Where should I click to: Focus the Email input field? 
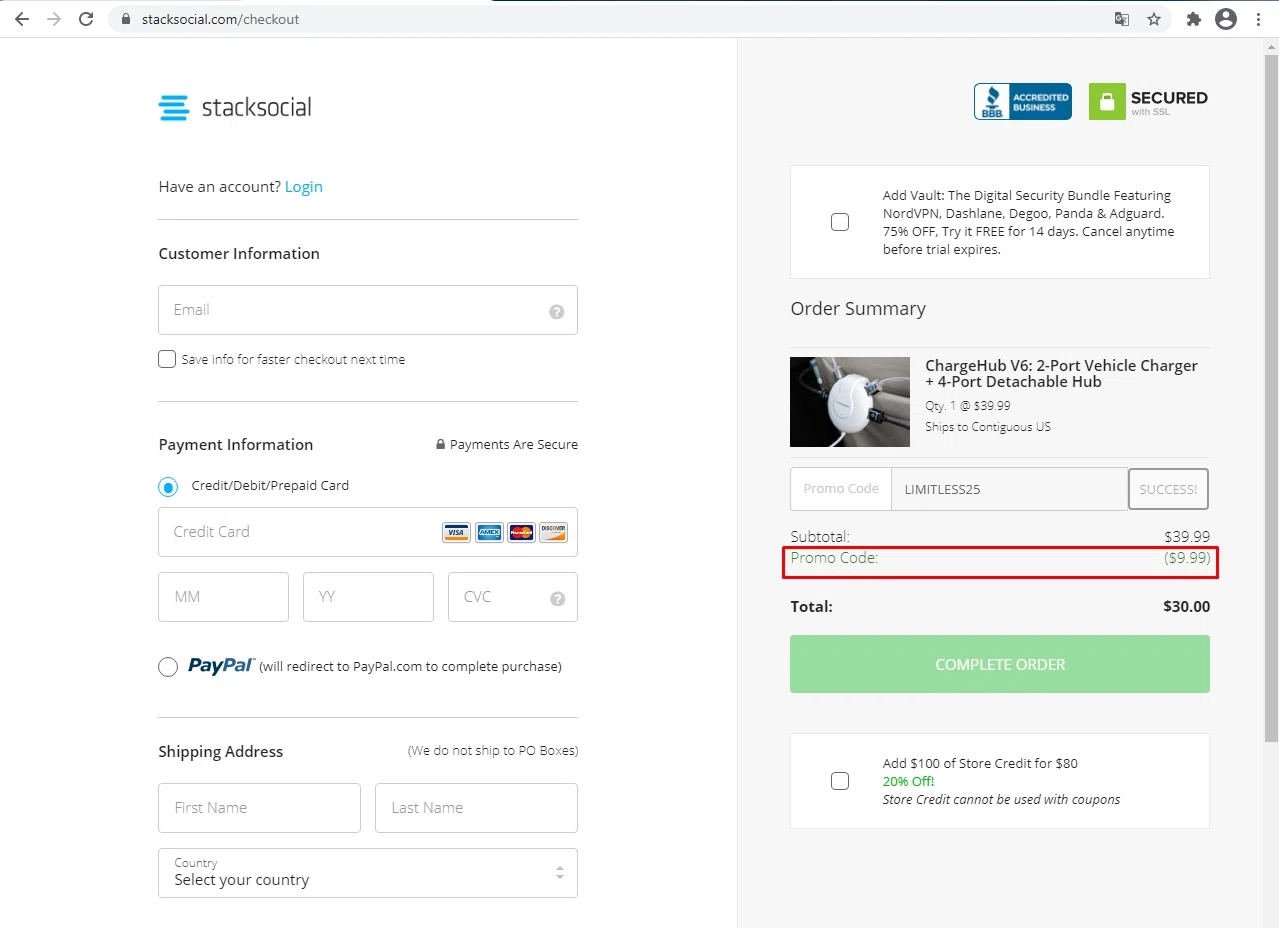(368, 310)
